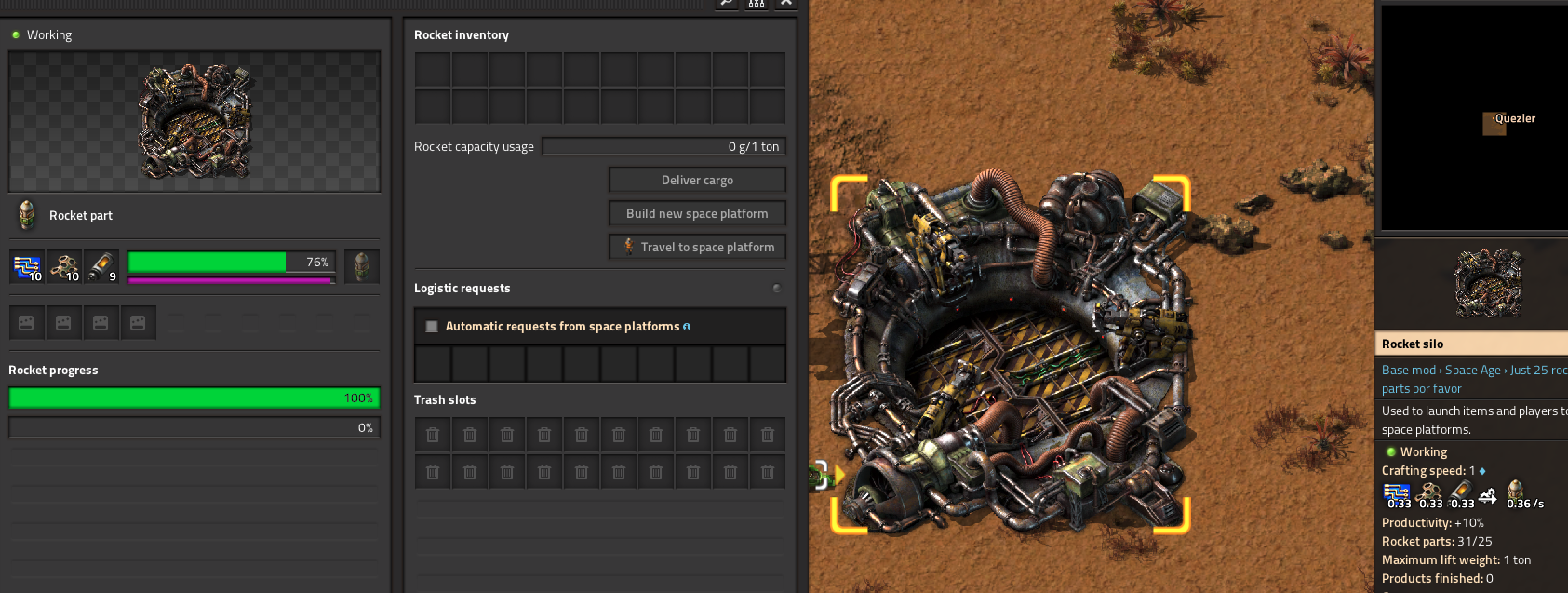Click the 76% crafting progress bar
The height and width of the screenshot is (593, 1568).
pos(231,263)
